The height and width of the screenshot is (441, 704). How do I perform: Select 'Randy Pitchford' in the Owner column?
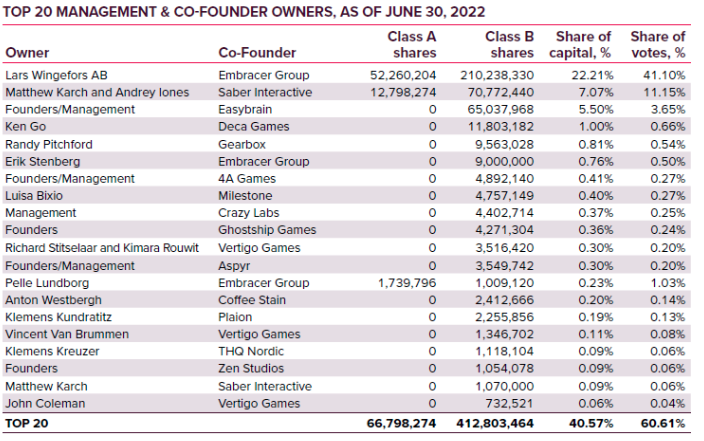click(48, 145)
